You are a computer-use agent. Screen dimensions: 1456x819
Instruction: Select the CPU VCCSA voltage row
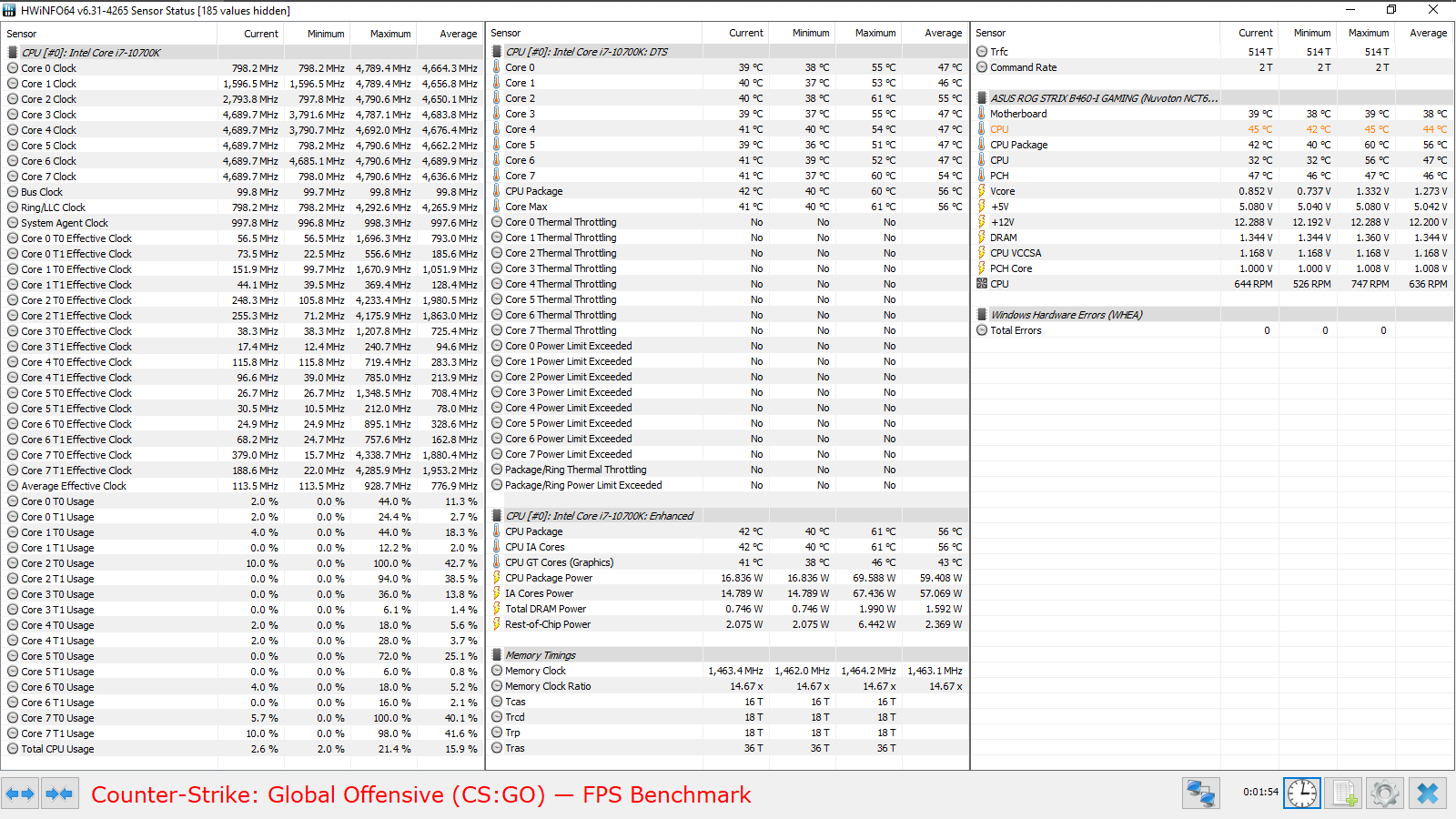(1212, 253)
